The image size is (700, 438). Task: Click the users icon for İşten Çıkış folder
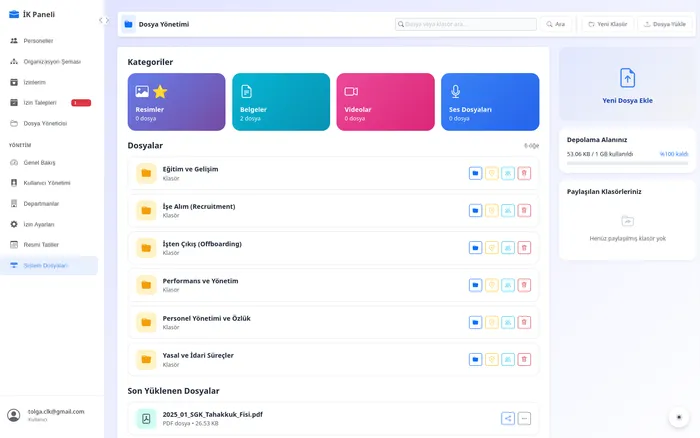point(508,248)
